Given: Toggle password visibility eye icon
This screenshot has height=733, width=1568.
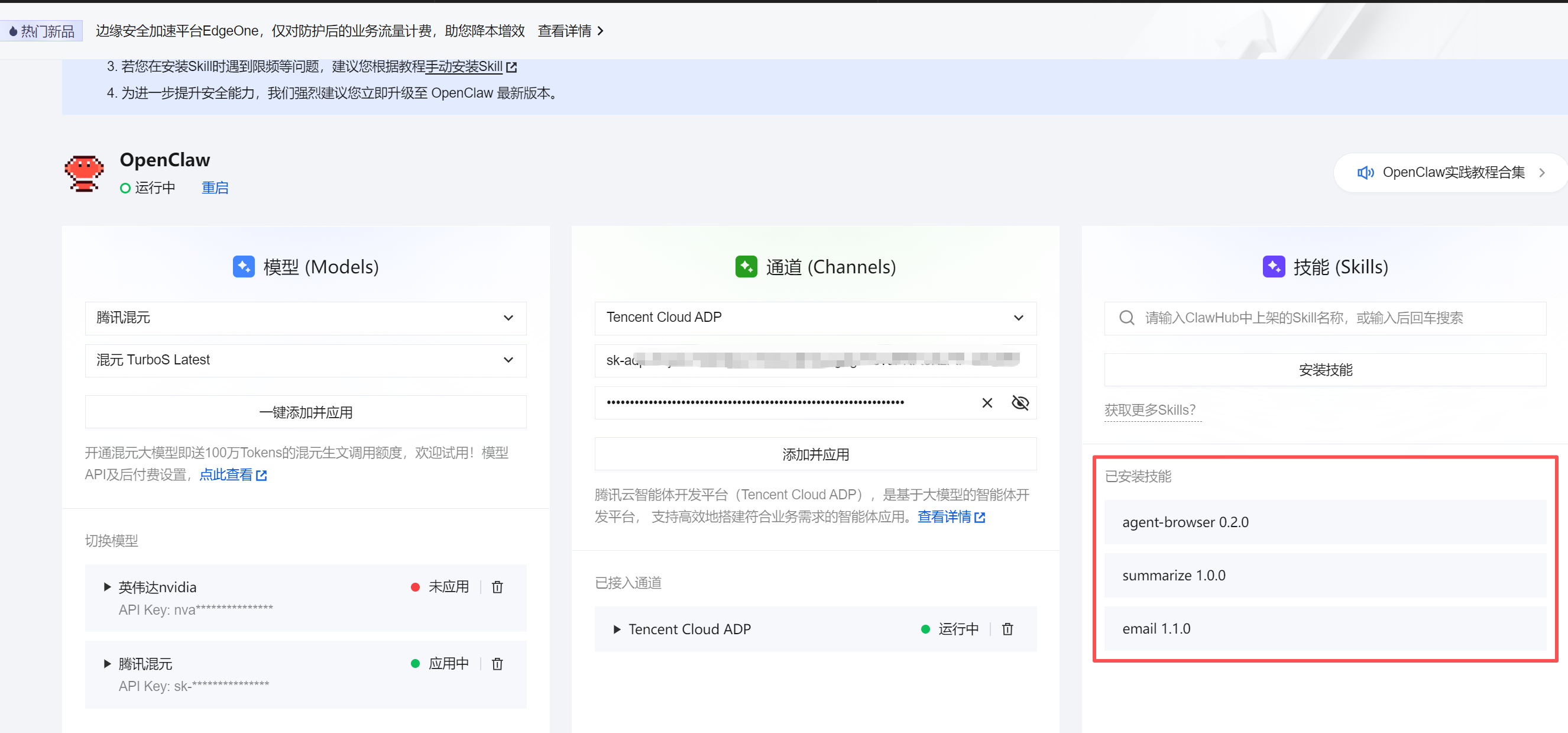Looking at the screenshot, I should tap(1020, 403).
